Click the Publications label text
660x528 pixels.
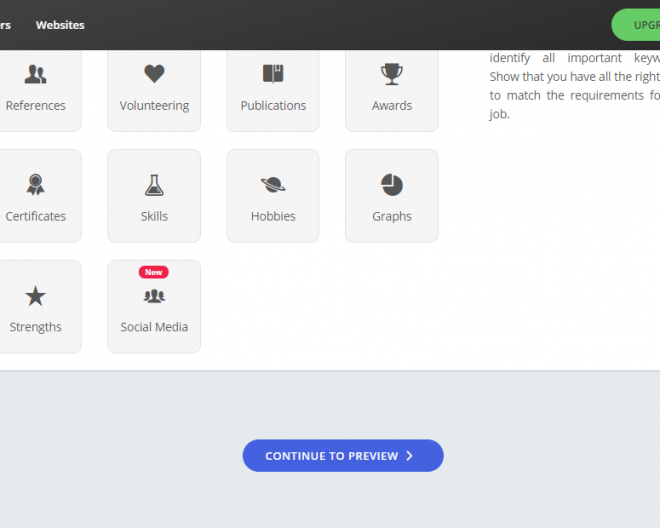click(273, 105)
